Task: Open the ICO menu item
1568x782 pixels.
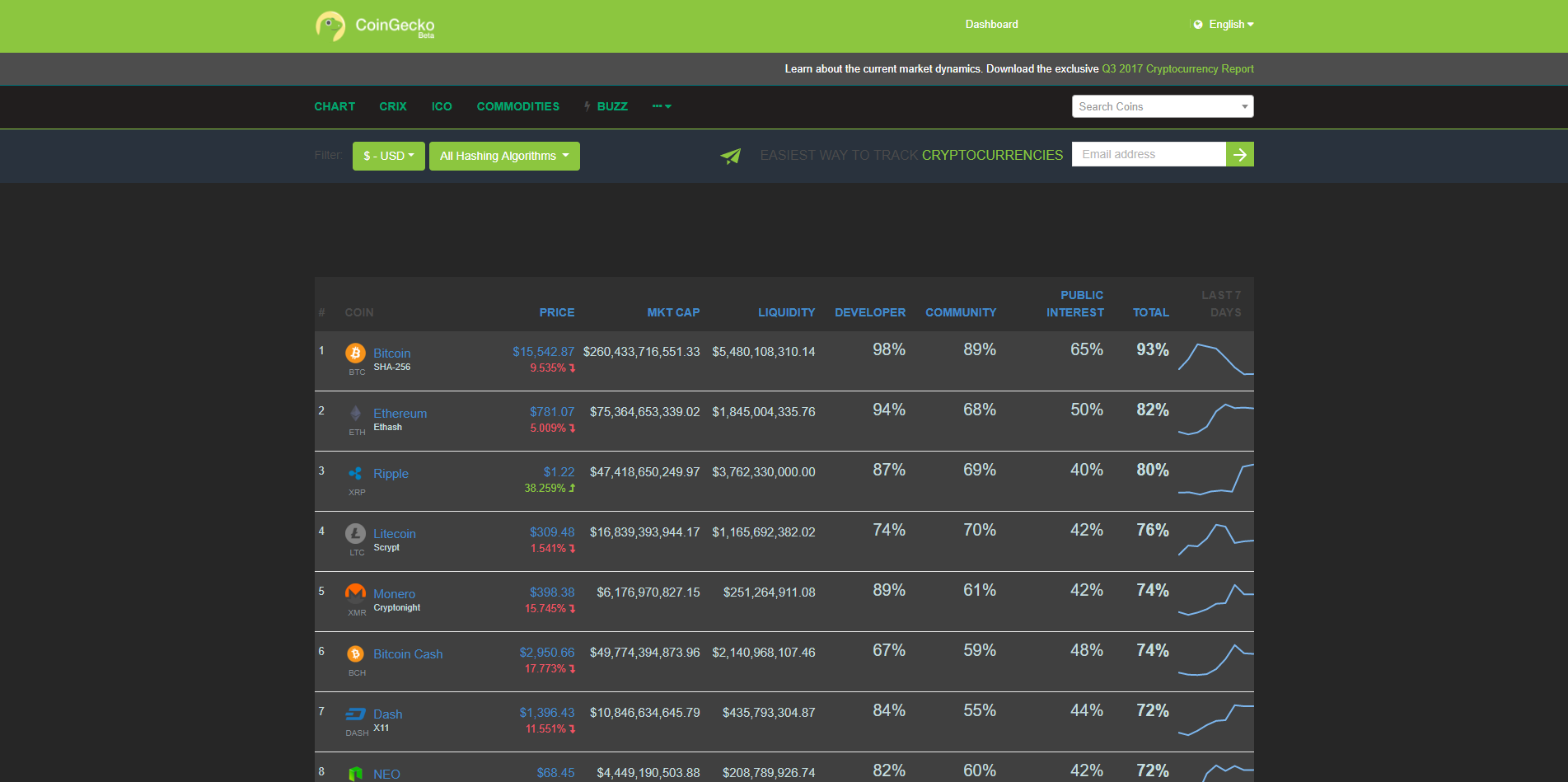Action: 442,106
